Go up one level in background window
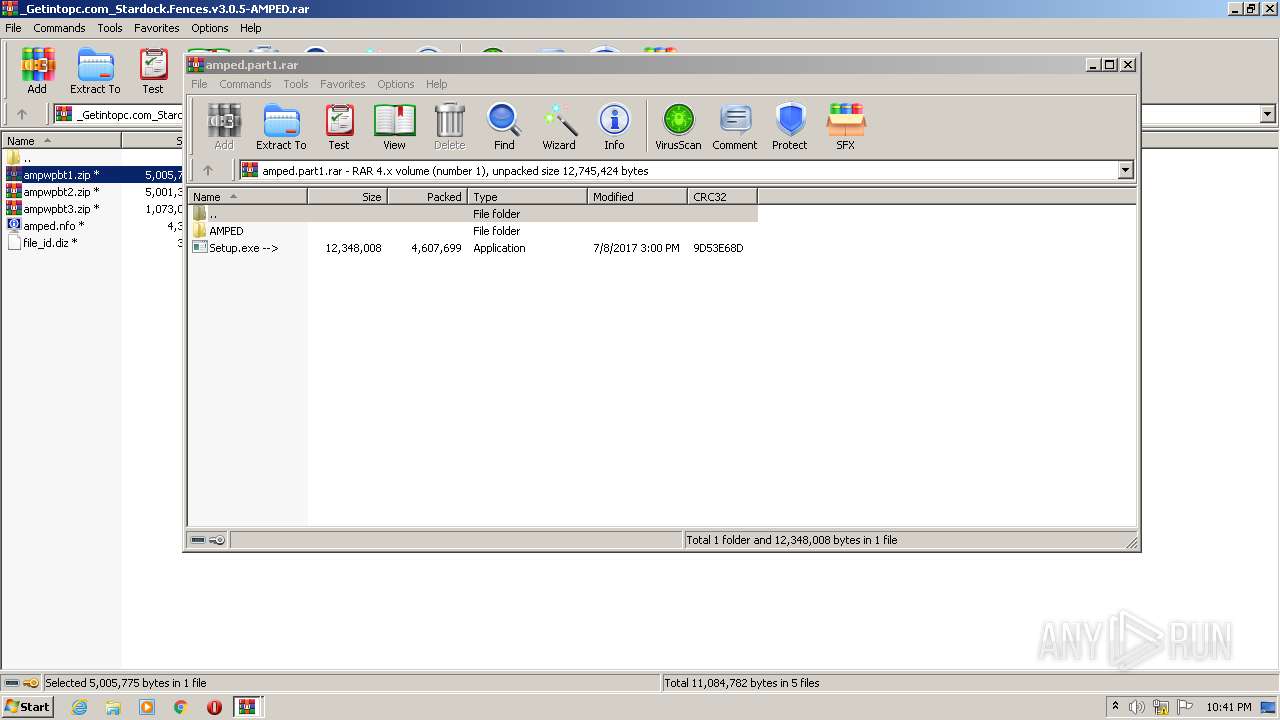The image size is (1280, 720). pyautogui.click(x=22, y=115)
